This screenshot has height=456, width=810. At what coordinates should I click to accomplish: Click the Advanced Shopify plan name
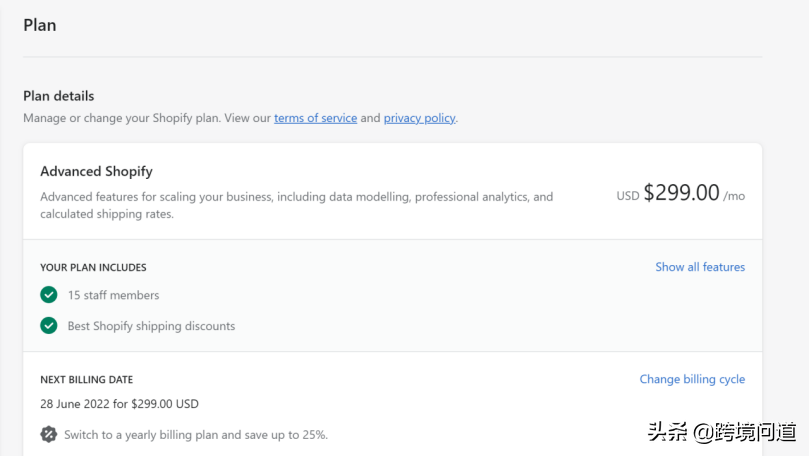[96, 171]
